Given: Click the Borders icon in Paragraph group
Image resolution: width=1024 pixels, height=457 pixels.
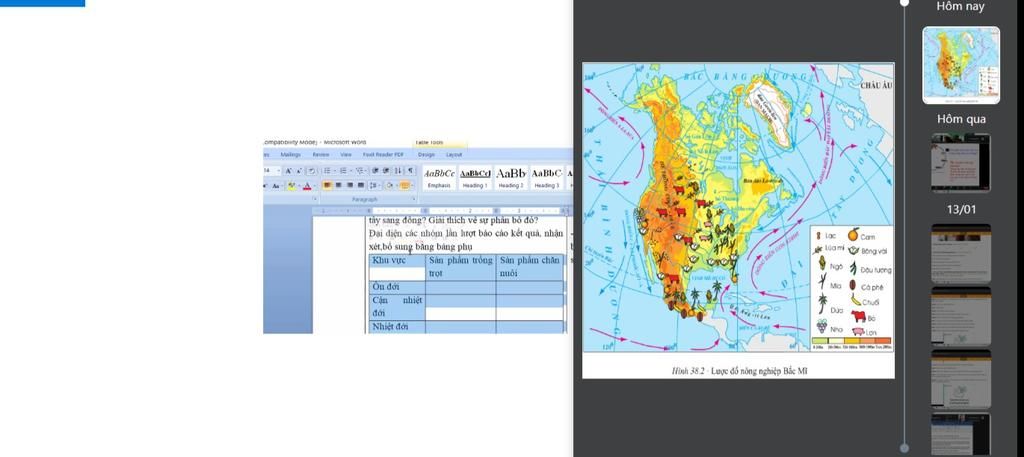Looking at the screenshot, I should tap(405, 185).
